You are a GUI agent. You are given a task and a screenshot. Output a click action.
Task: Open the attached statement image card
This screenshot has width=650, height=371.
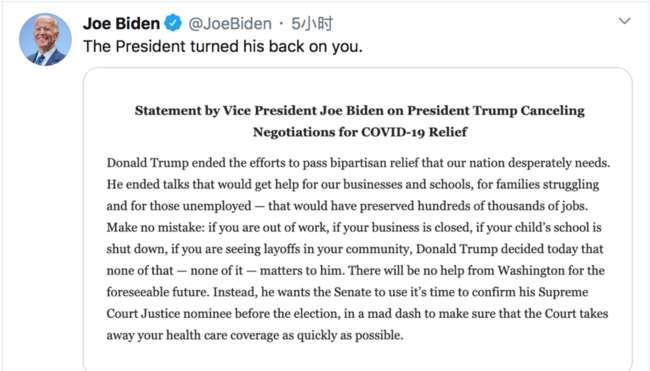358,219
